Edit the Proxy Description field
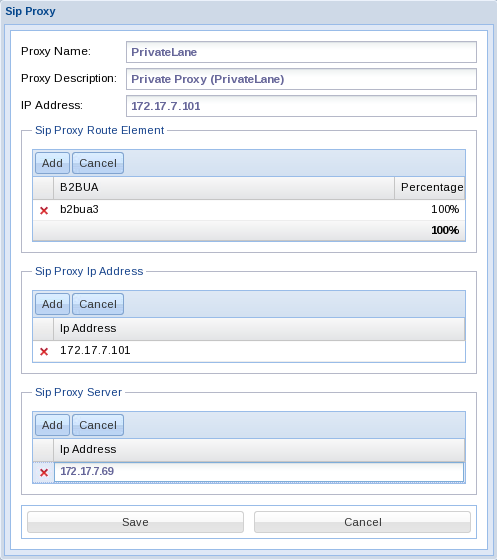This screenshot has width=497, height=560. (301, 79)
